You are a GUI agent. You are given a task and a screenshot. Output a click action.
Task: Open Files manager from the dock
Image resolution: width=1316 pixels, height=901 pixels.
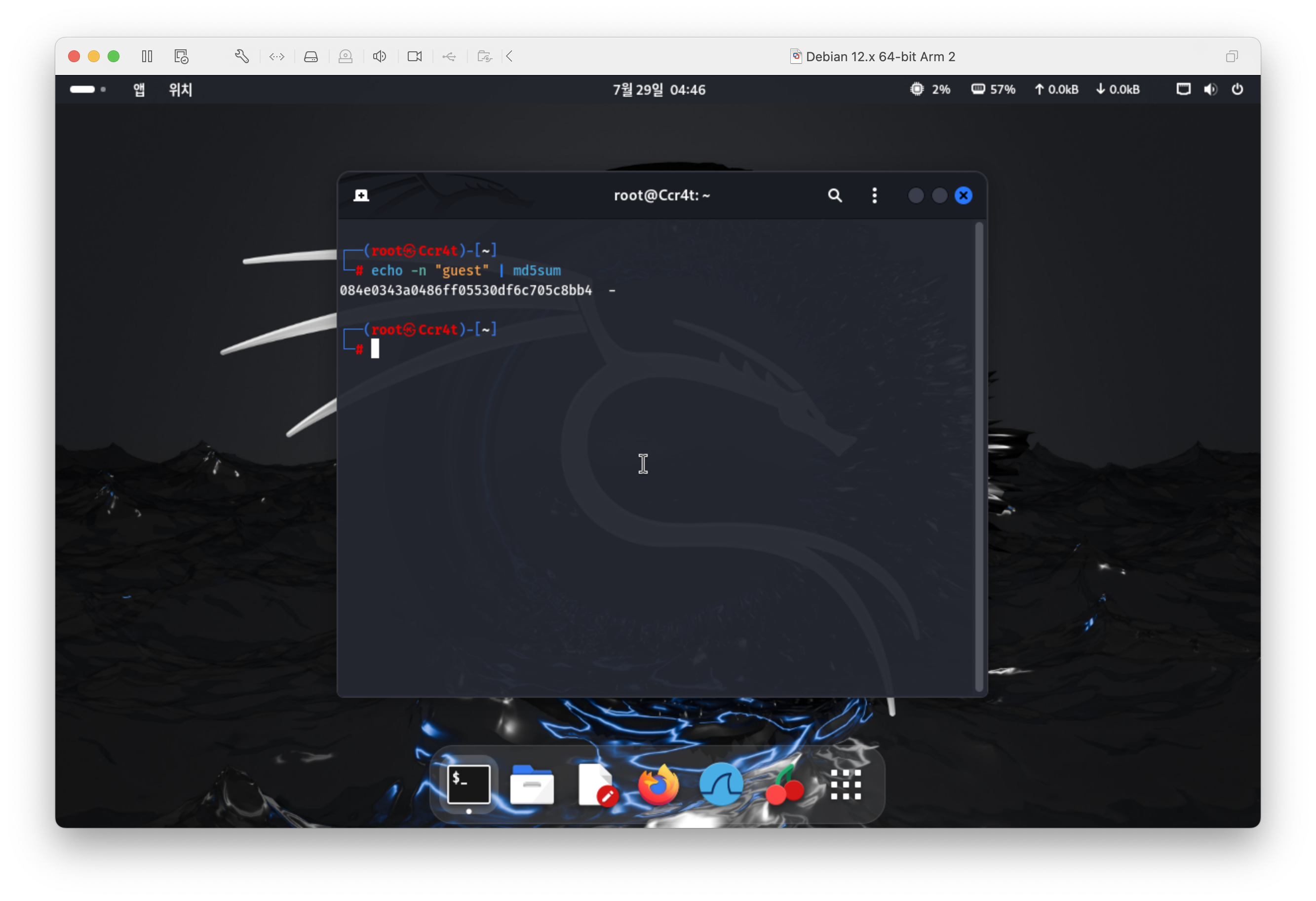(531, 785)
